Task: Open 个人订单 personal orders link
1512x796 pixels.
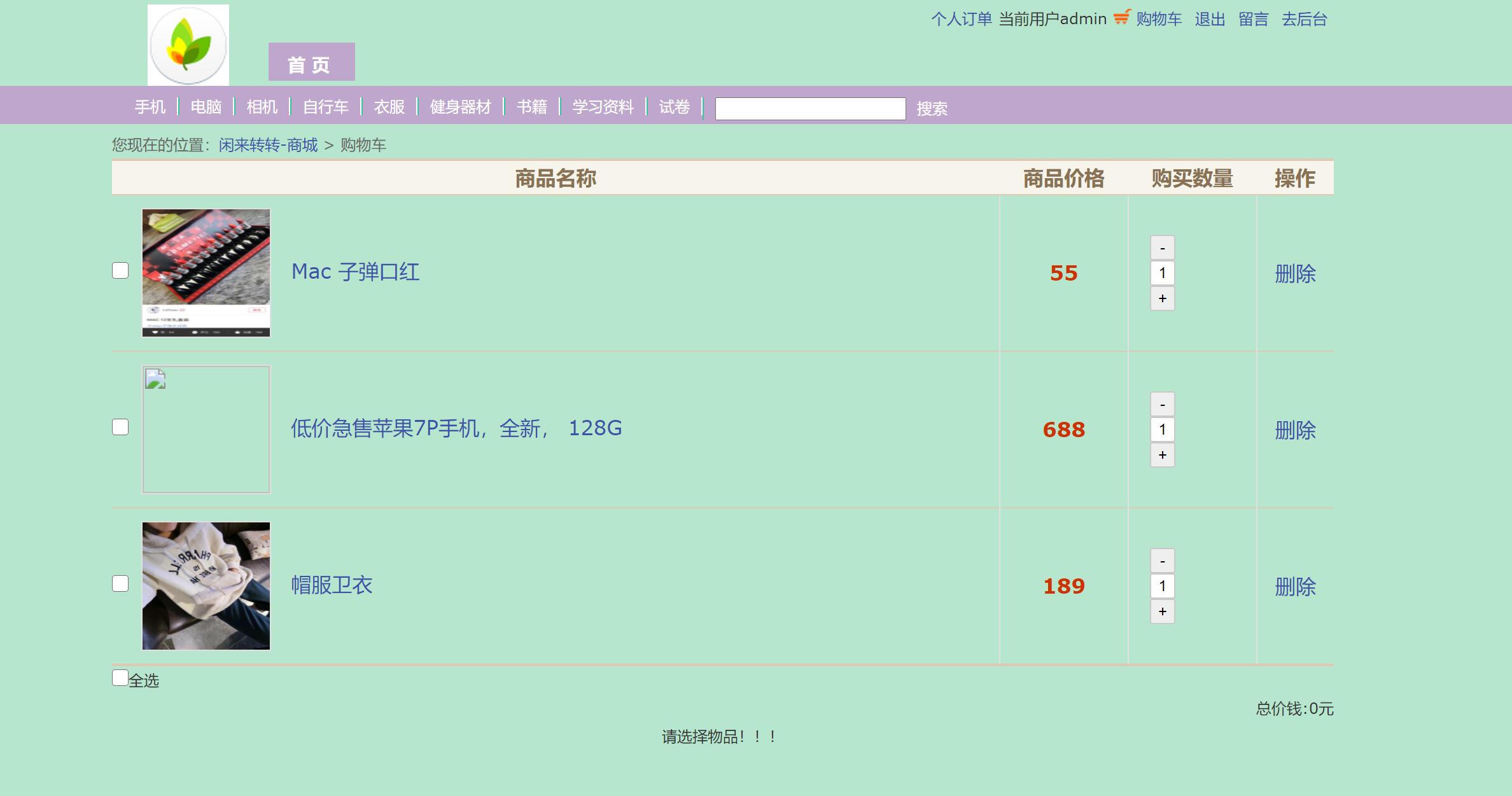Action: click(962, 19)
